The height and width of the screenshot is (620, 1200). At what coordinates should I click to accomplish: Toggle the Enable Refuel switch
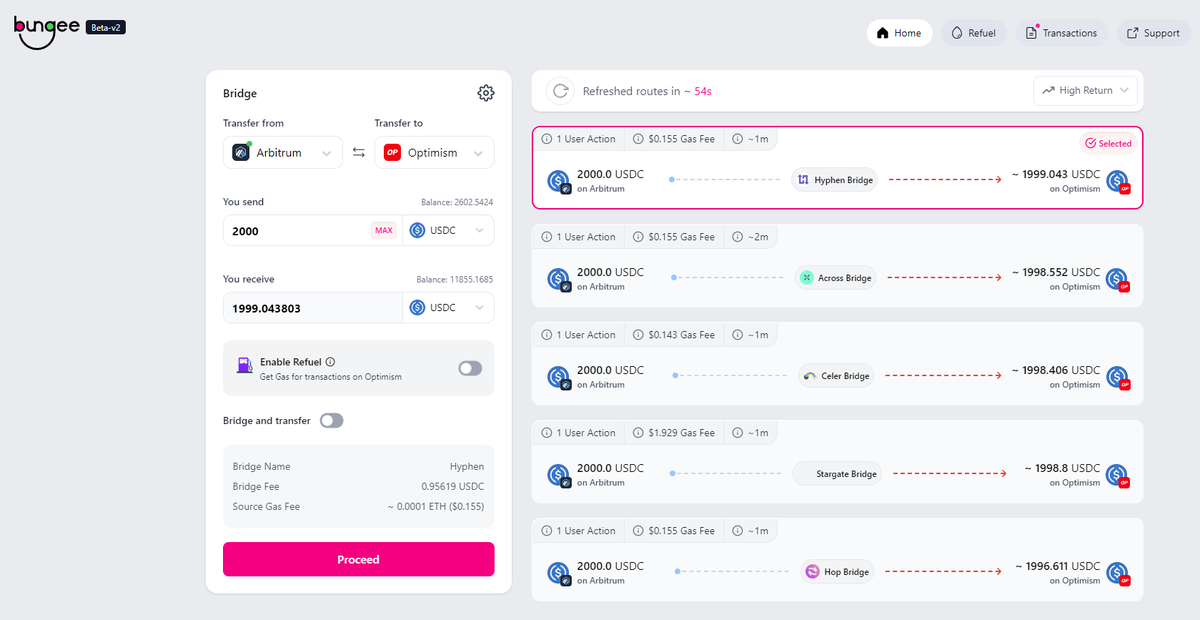pyautogui.click(x=470, y=368)
